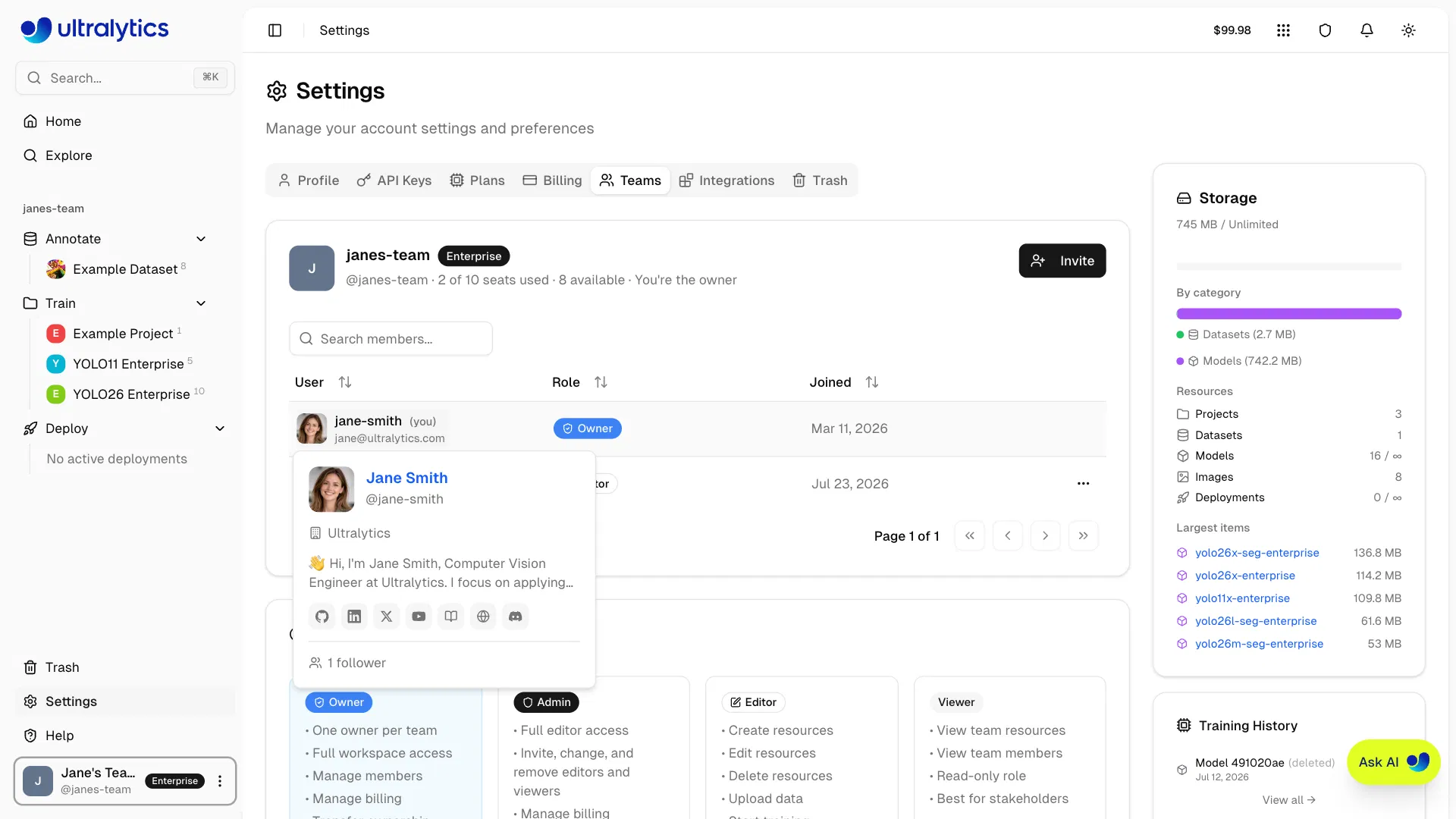Jump to last page of members
This screenshot has height=819, width=1456.
tap(1083, 536)
